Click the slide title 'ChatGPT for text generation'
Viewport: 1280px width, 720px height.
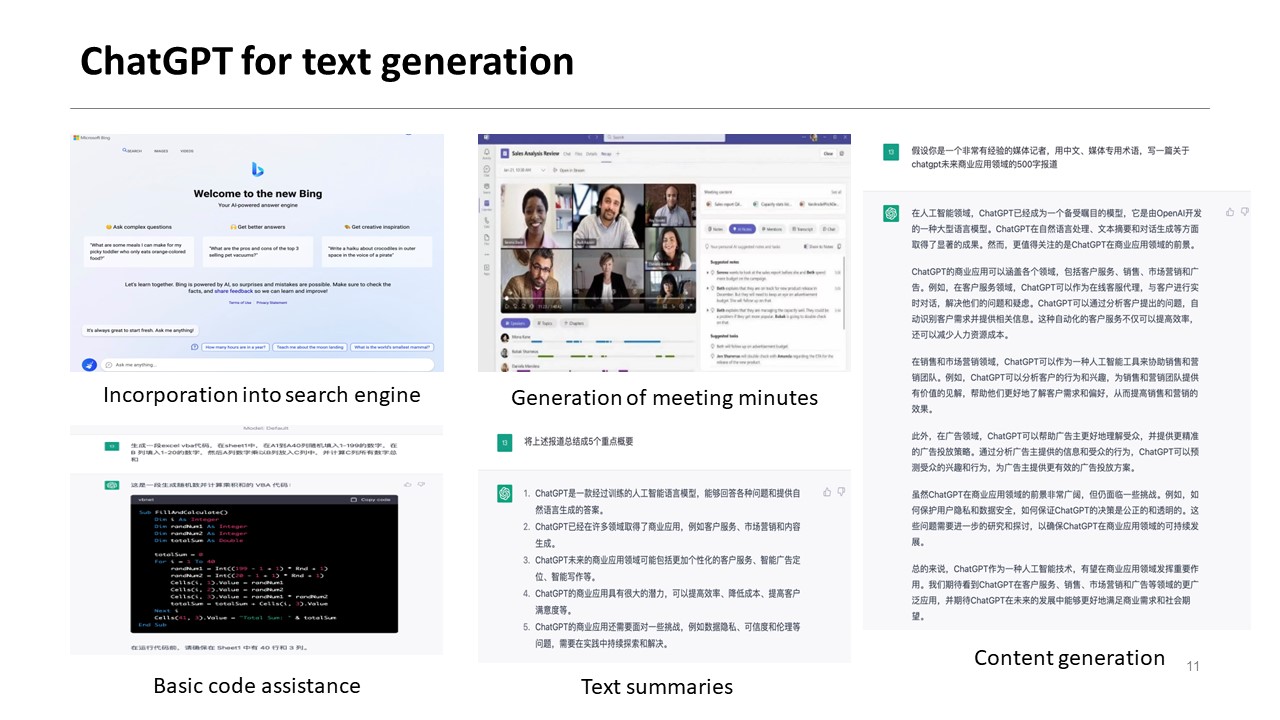(327, 61)
